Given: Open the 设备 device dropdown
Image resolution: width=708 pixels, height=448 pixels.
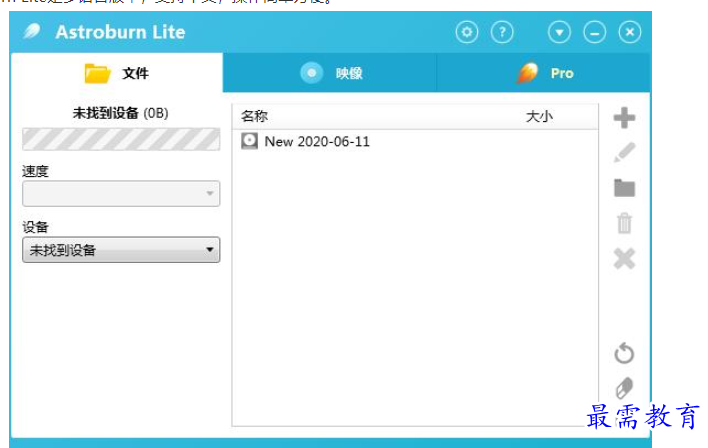Looking at the screenshot, I should 121,250.
